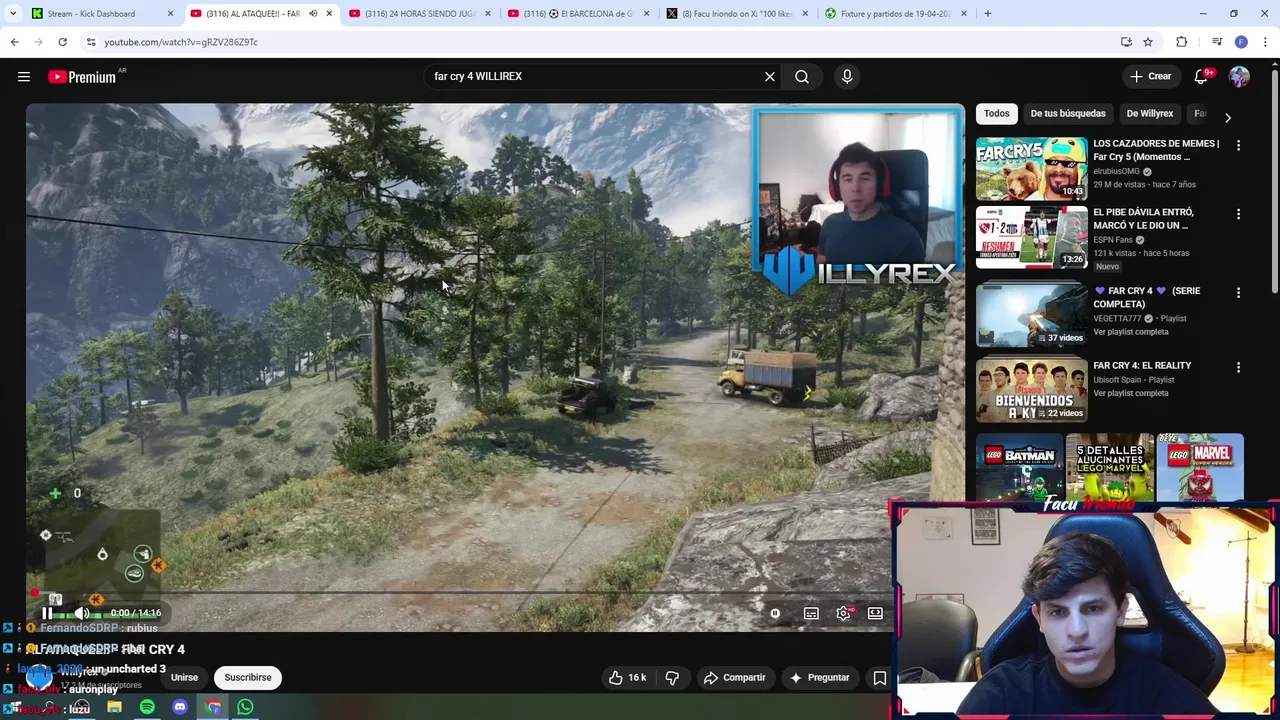Bookmark this page with the star
The width and height of the screenshot is (1280, 720).
click(x=1148, y=42)
